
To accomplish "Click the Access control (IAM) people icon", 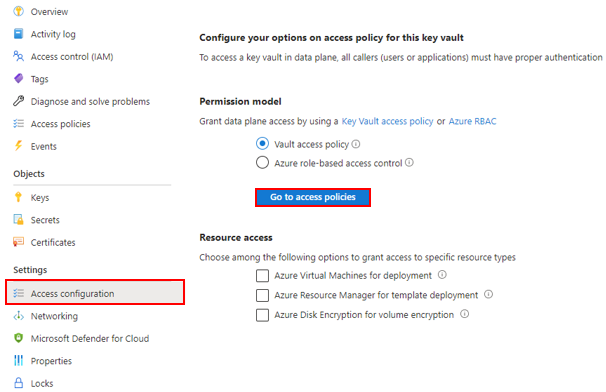I will tap(19, 56).
